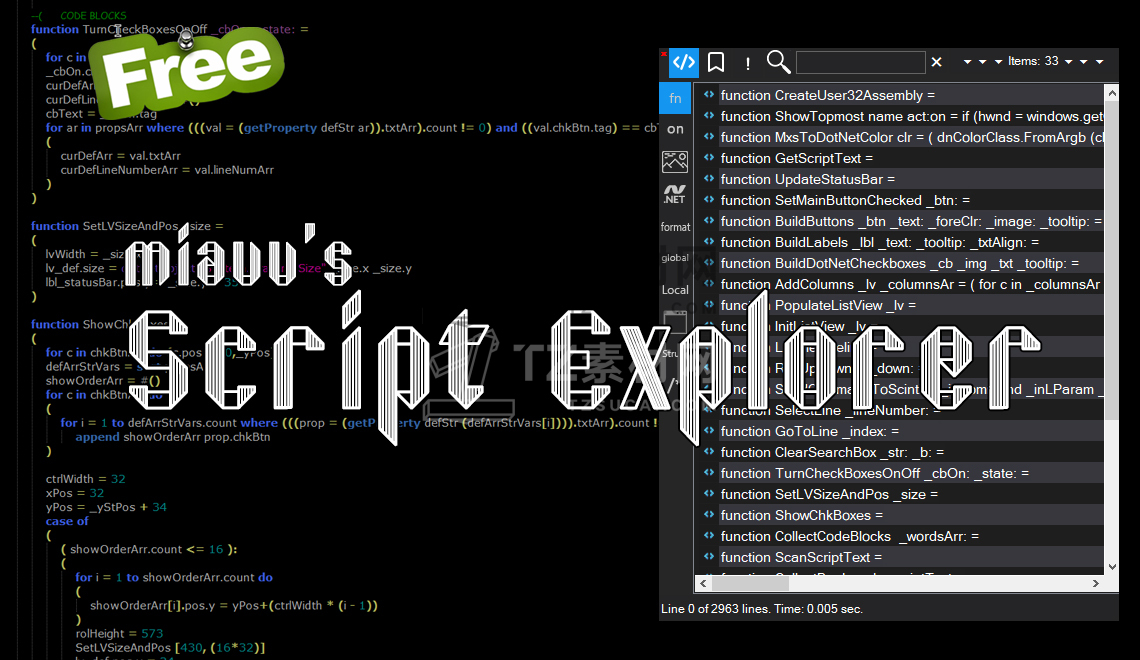1140x660 pixels.
Task: Click icon beside TurnCheckBoxesOnOff list row
Action: [x=709, y=473]
